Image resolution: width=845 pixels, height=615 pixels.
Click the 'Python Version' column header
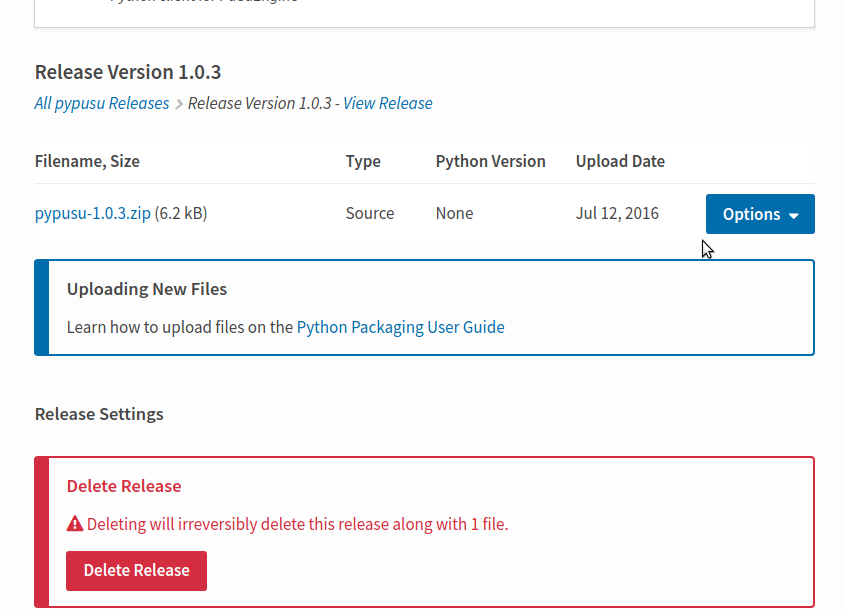[490, 161]
